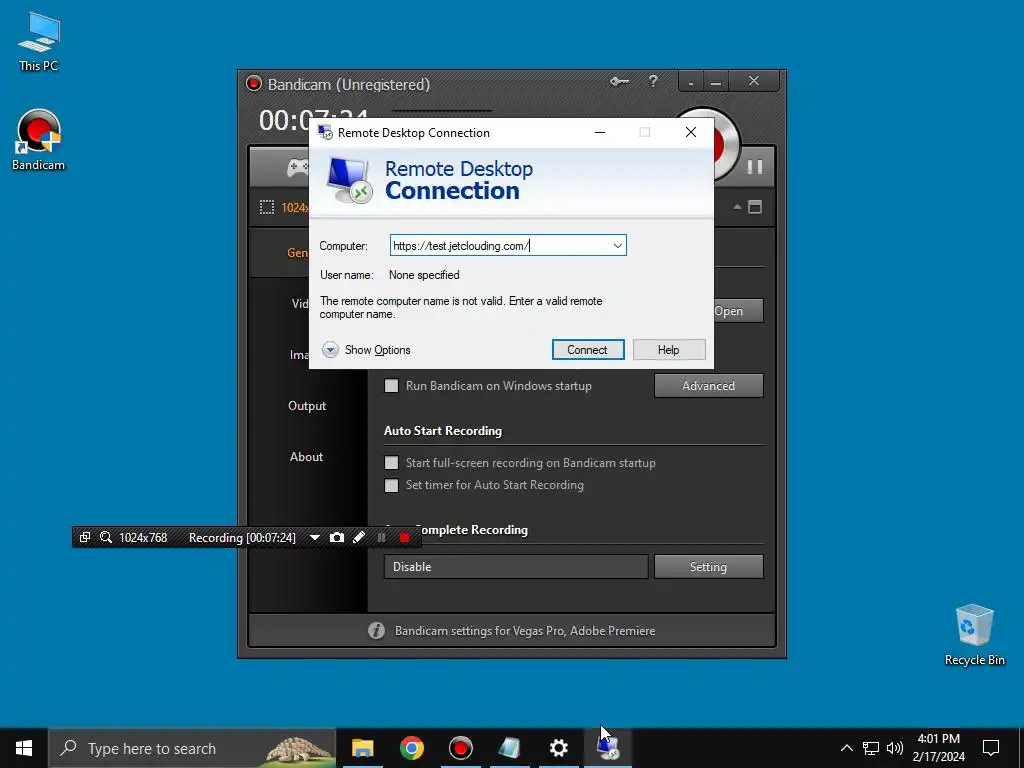
Task: Click the Remote Desktop Connection title icon
Action: point(325,133)
